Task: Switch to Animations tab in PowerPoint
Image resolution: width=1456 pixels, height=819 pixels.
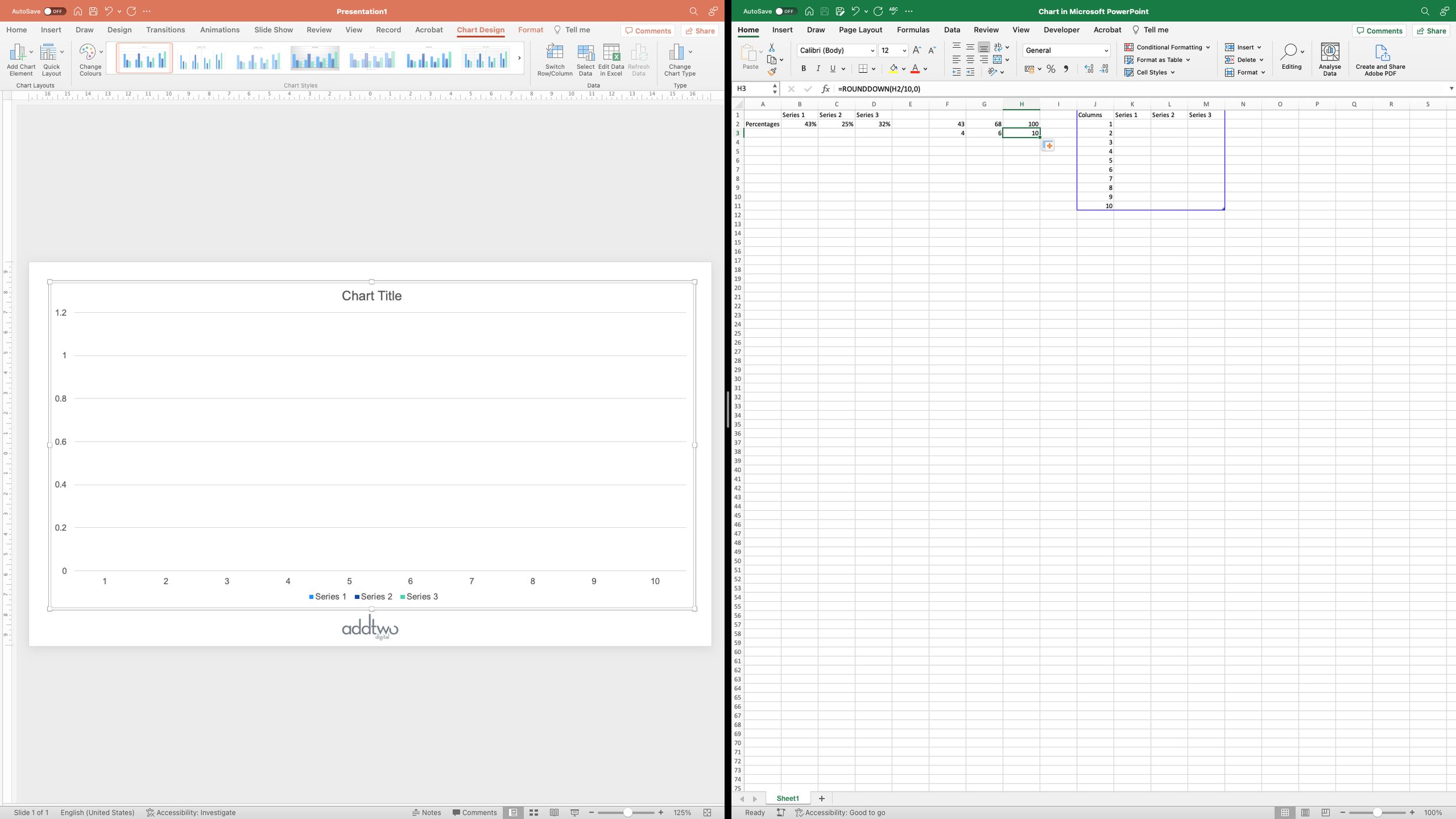Action: (x=220, y=30)
